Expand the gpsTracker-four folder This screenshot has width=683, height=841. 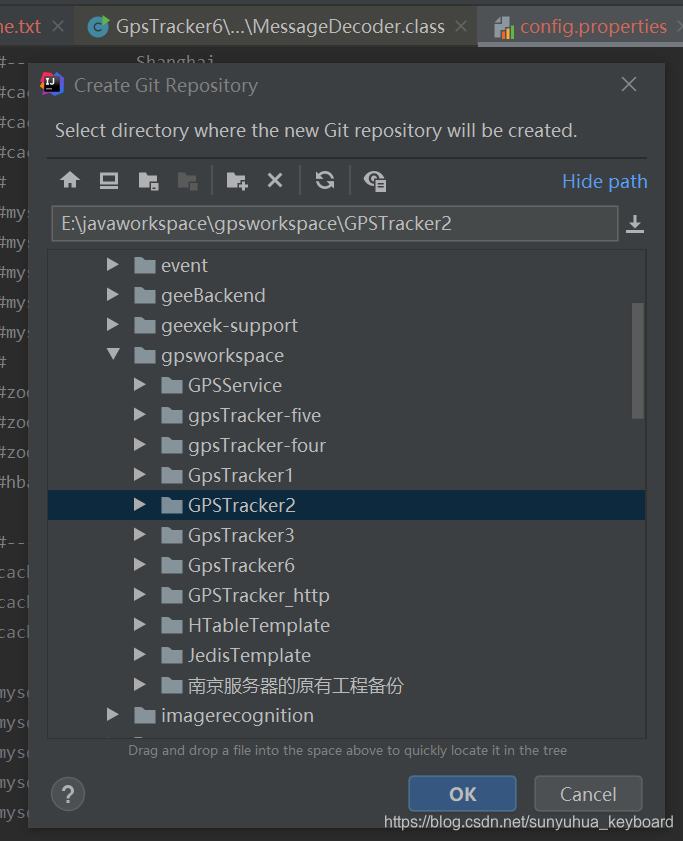coord(139,445)
